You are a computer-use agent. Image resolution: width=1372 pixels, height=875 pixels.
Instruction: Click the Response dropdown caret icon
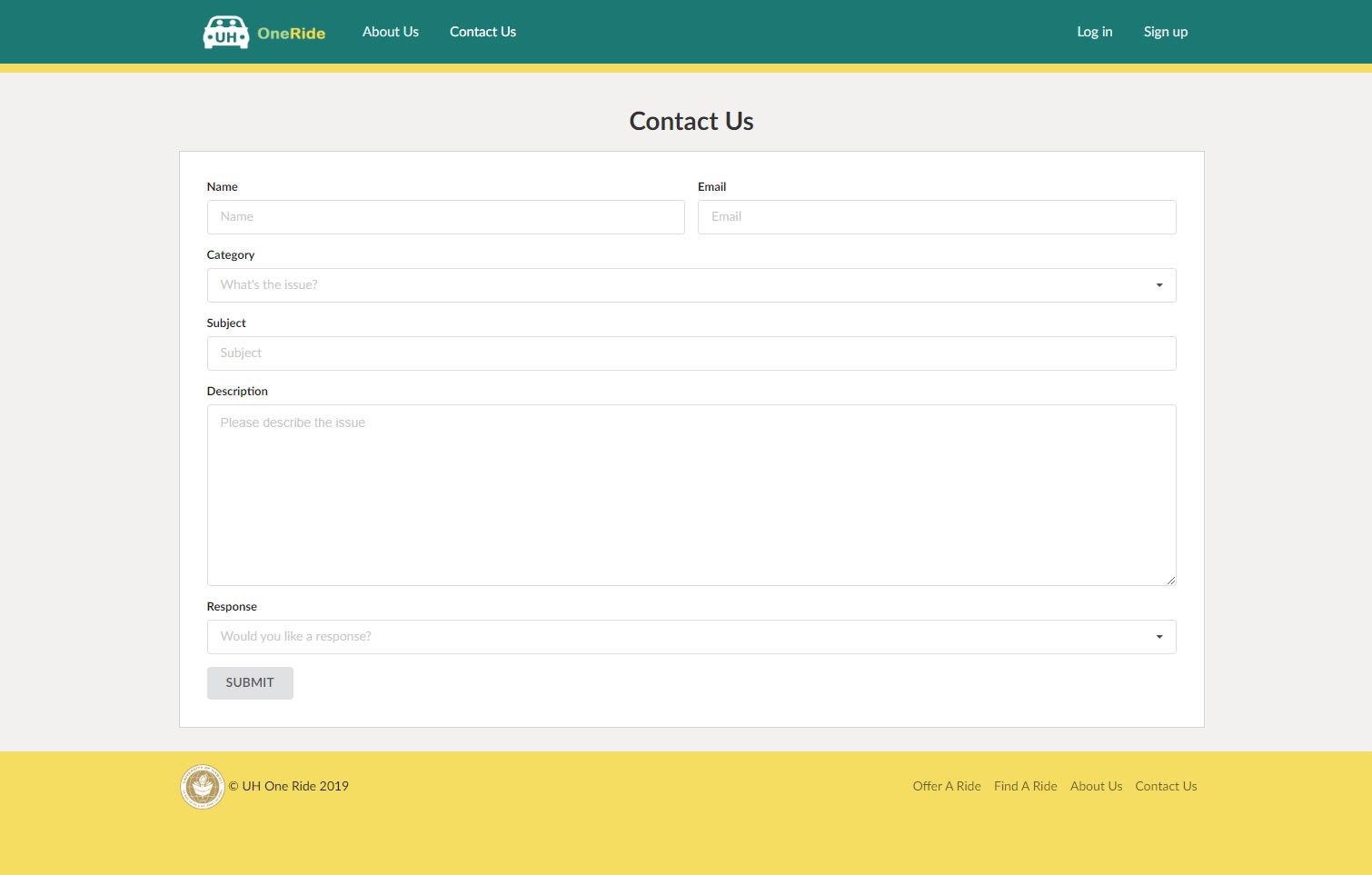[1158, 637]
